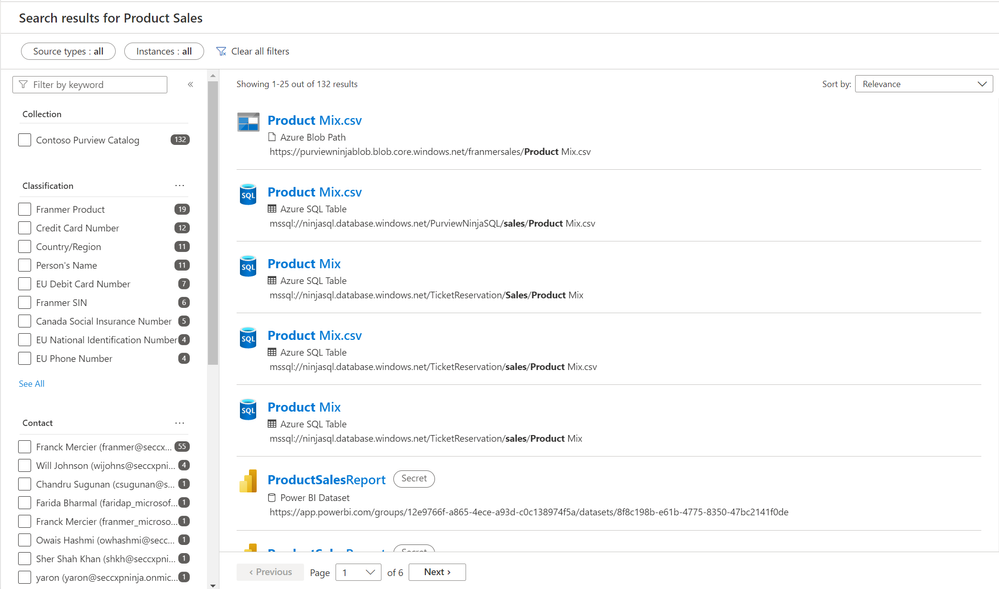Open the Source types filter pill
The width and height of the screenshot is (999, 589).
(x=68, y=52)
